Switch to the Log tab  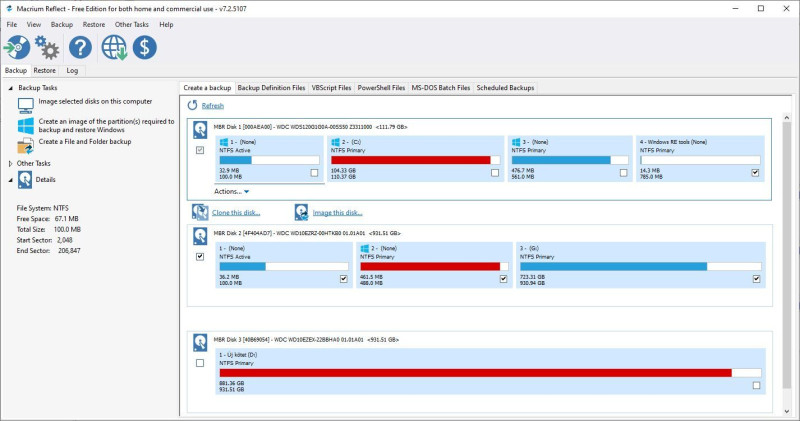[72, 70]
